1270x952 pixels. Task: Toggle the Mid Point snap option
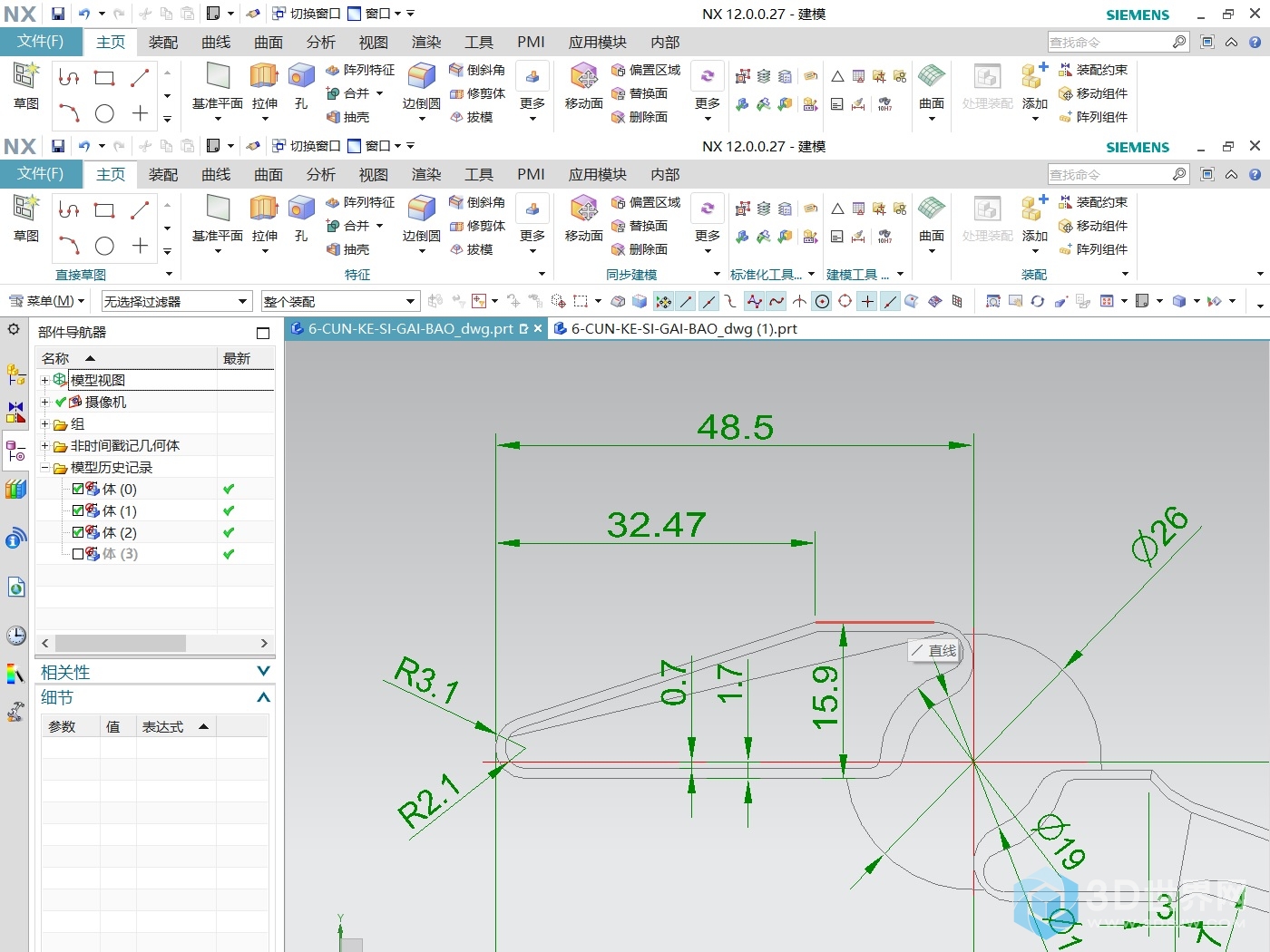[709, 301]
